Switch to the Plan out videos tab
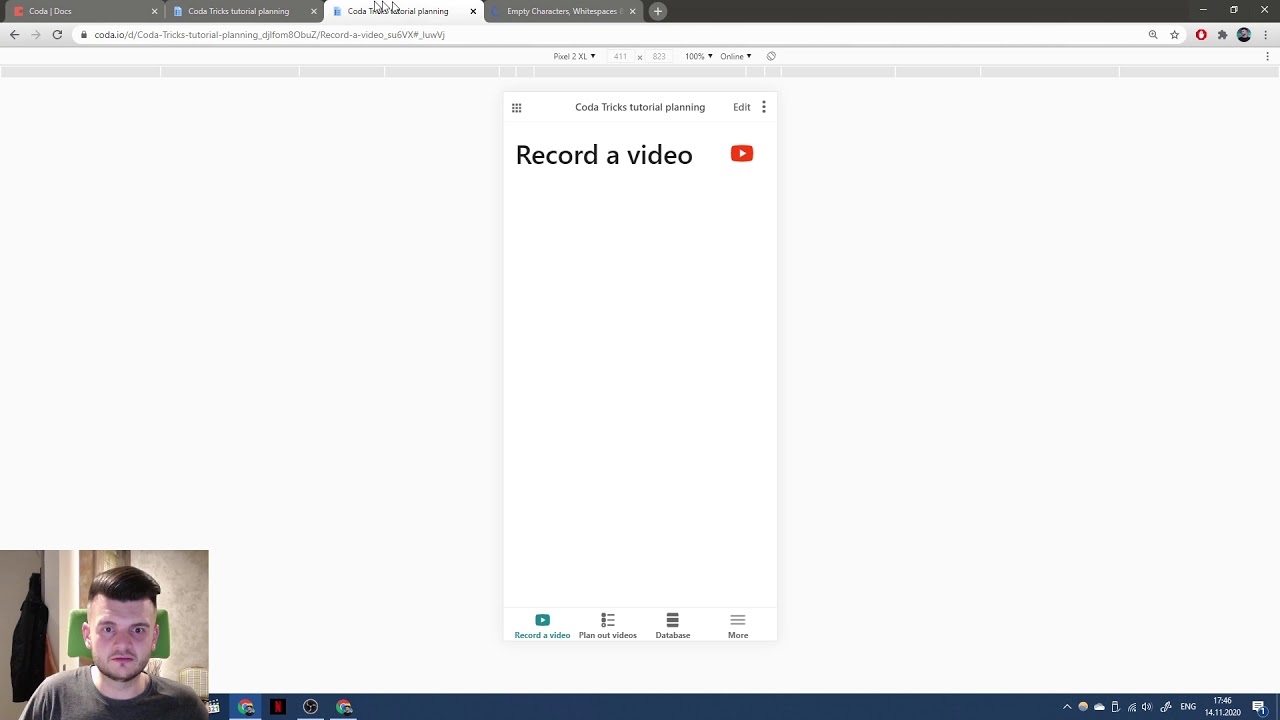Image resolution: width=1280 pixels, height=720 pixels. coord(607,626)
